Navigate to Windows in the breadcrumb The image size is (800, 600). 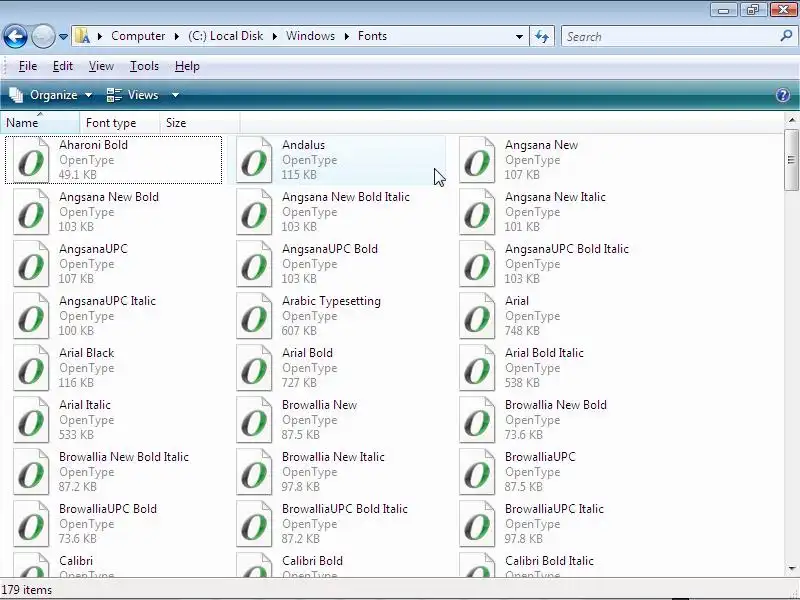[x=310, y=36]
